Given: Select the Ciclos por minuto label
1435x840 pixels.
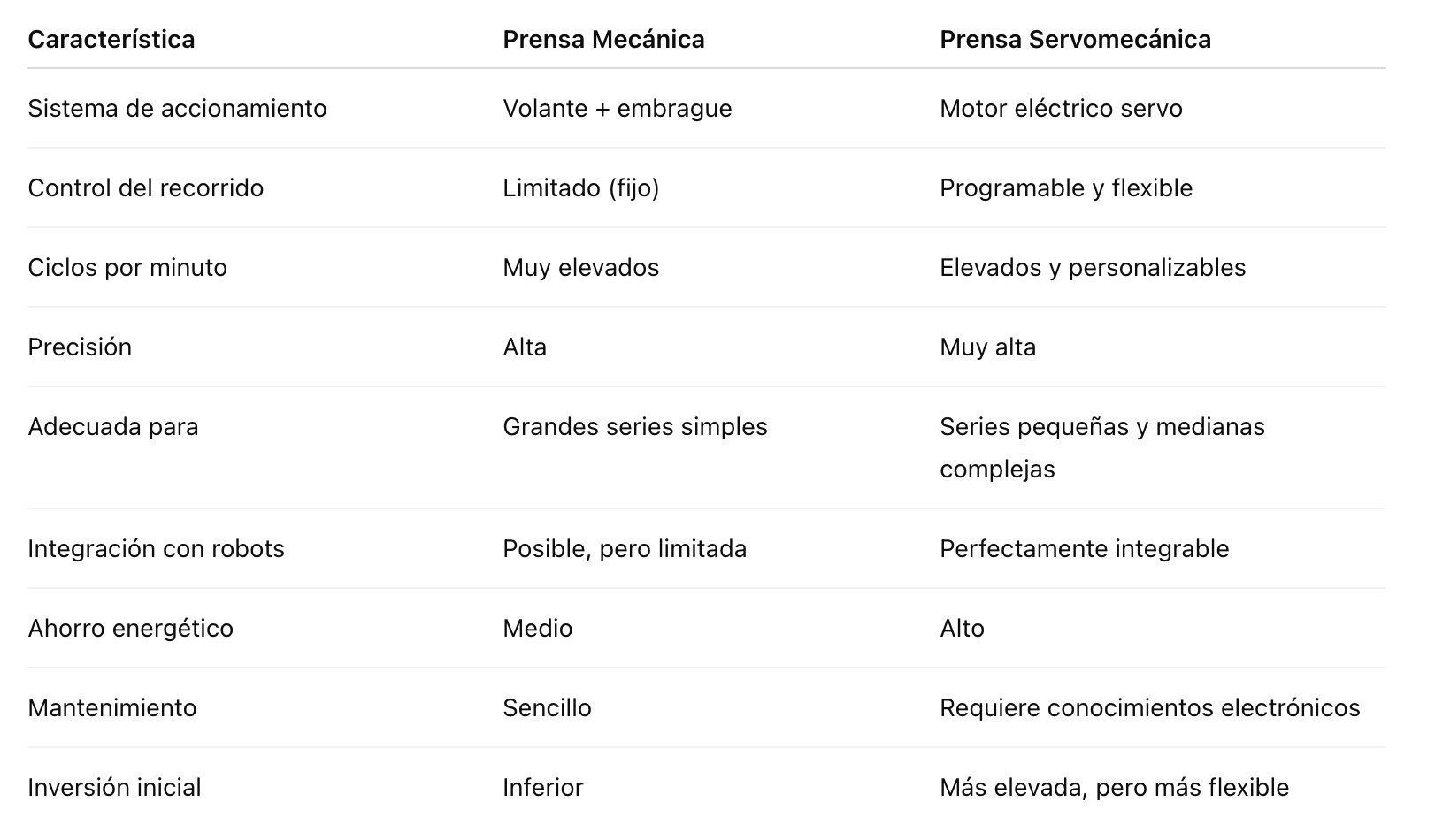Looking at the screenshot, I should 127,268.
